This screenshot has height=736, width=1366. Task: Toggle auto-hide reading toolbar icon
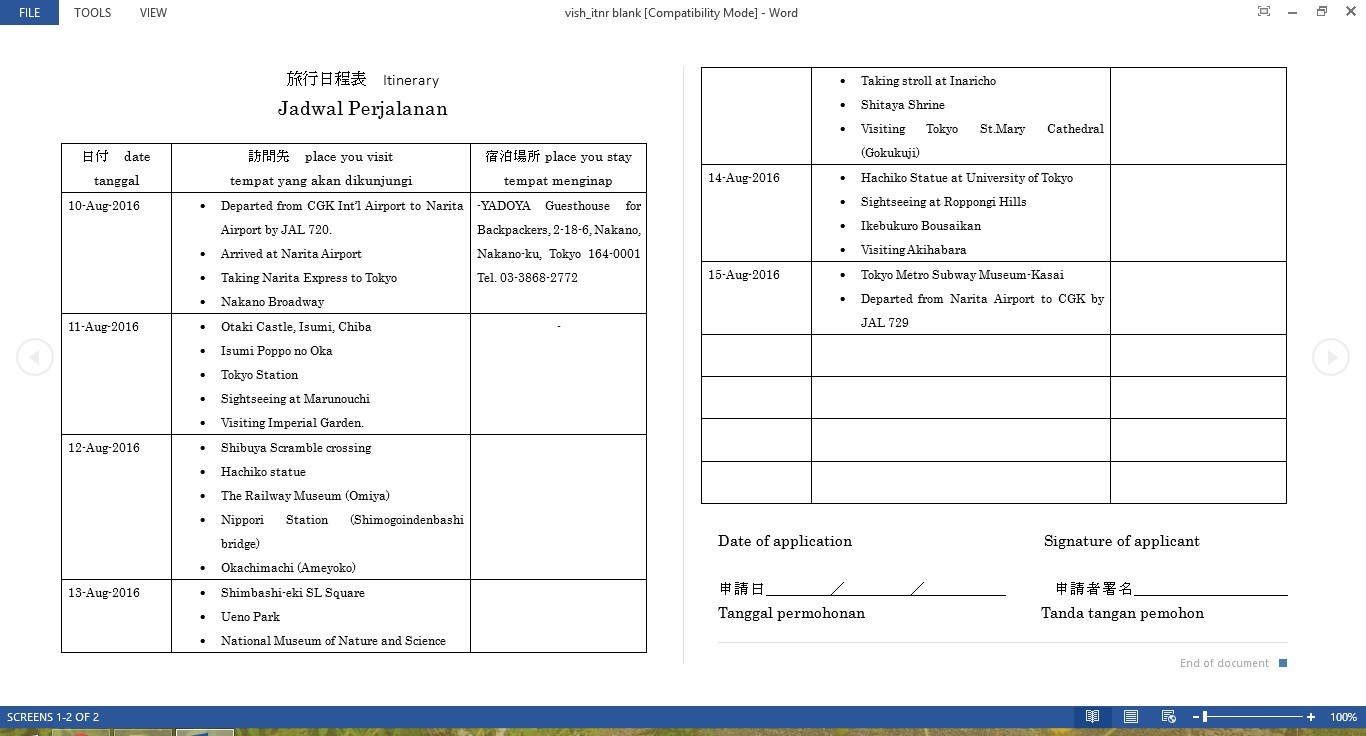1264,12
